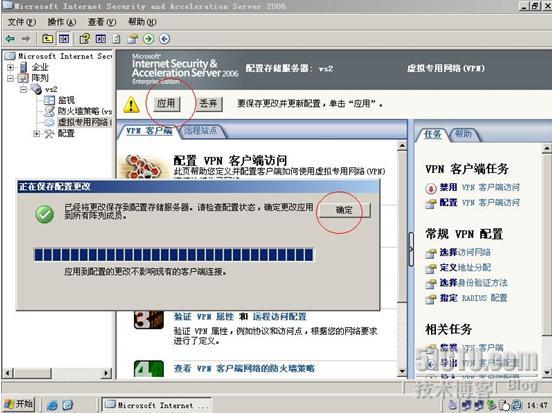Click the icon beside 选择身份验证方法
The width and height of the screenshot is (552, 413).
click(x=431, y=283)
